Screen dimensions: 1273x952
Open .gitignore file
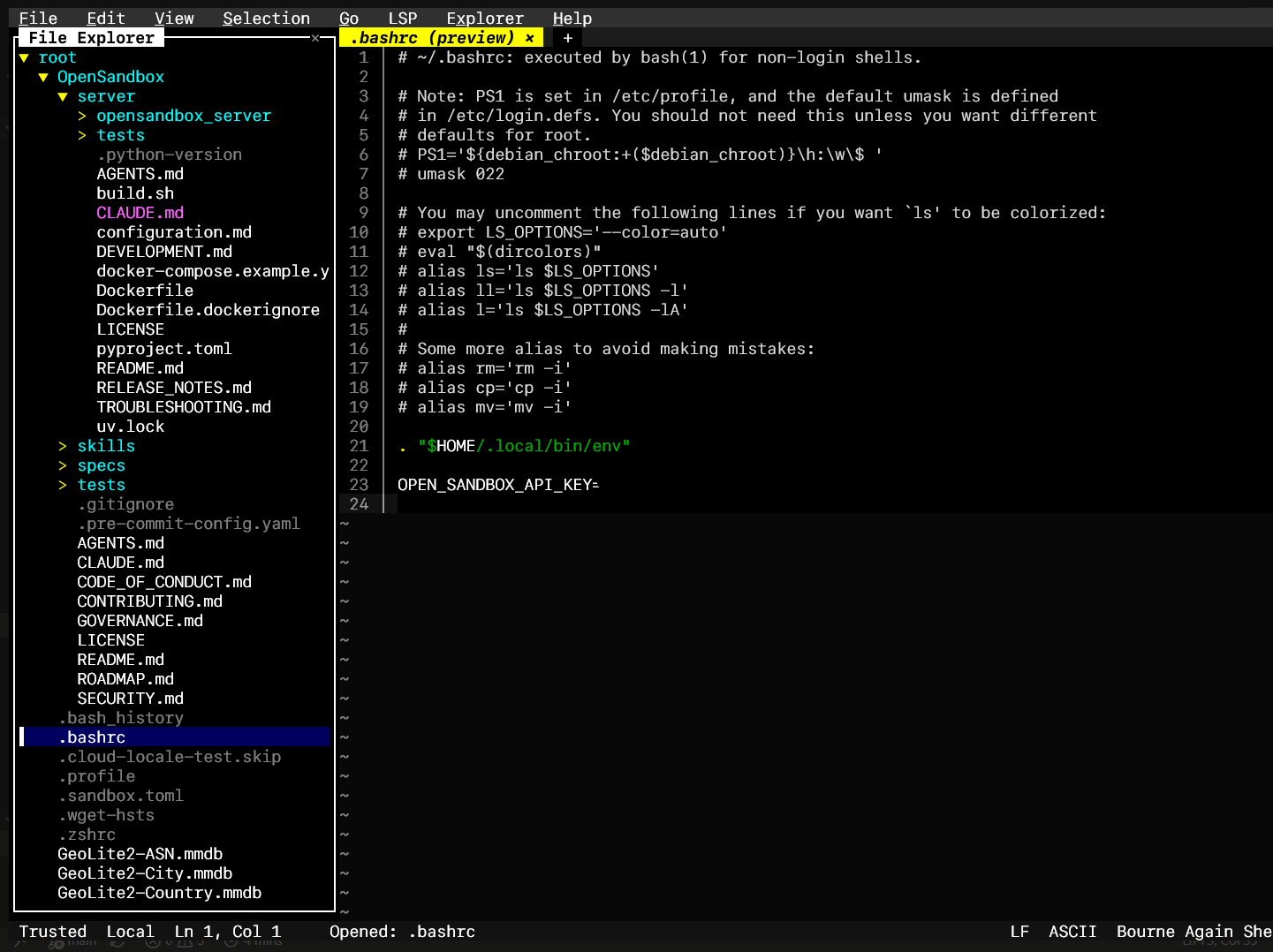125,504
